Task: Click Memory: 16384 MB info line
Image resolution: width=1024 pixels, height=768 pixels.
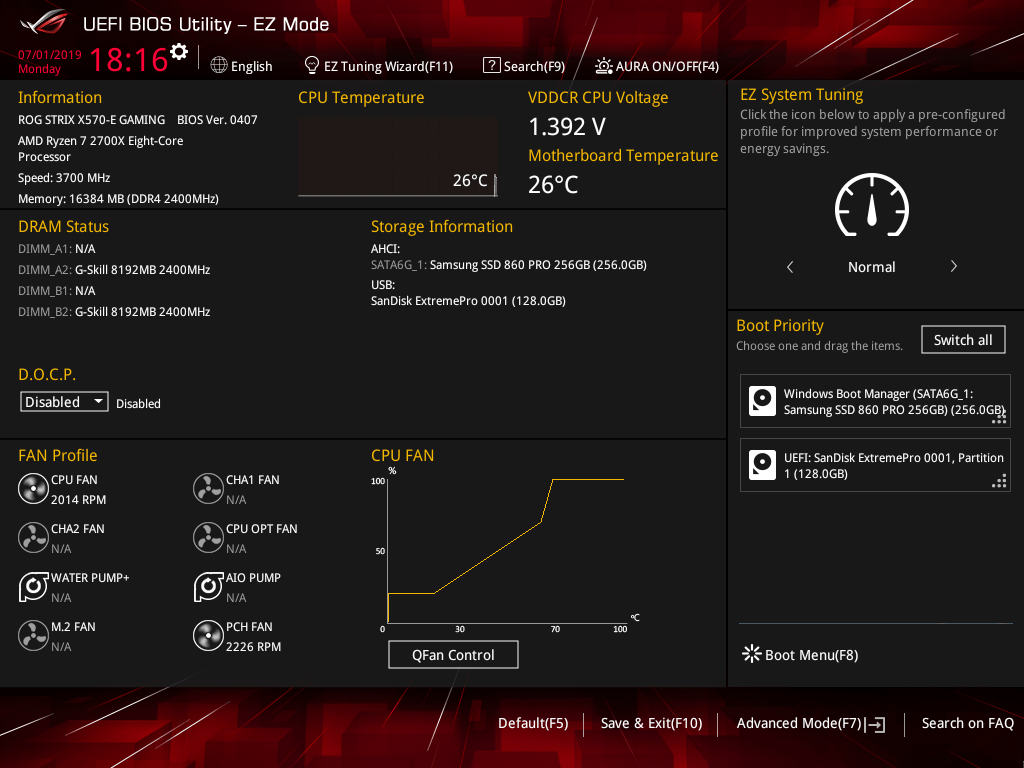Action: (x=118, y=199)
